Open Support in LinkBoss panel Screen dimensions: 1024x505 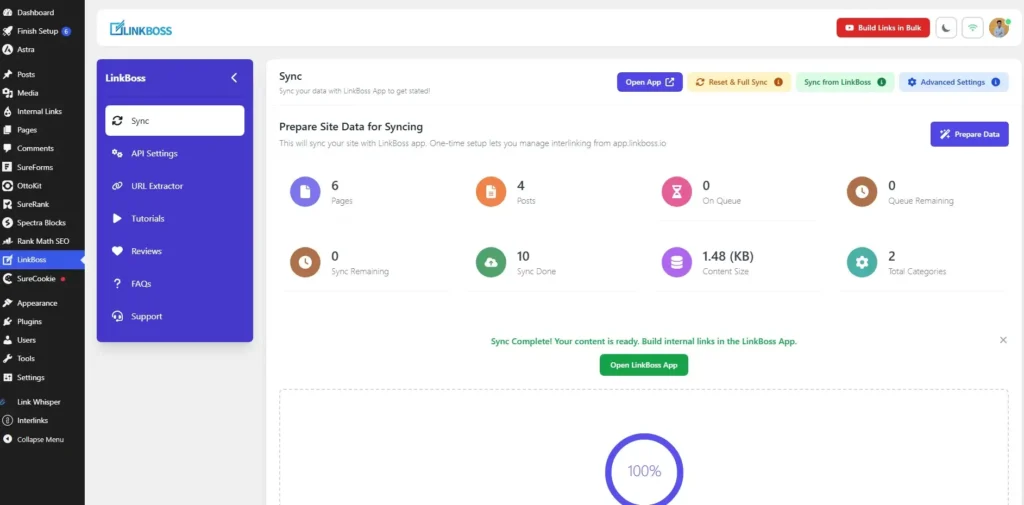[x=174, y=316]
